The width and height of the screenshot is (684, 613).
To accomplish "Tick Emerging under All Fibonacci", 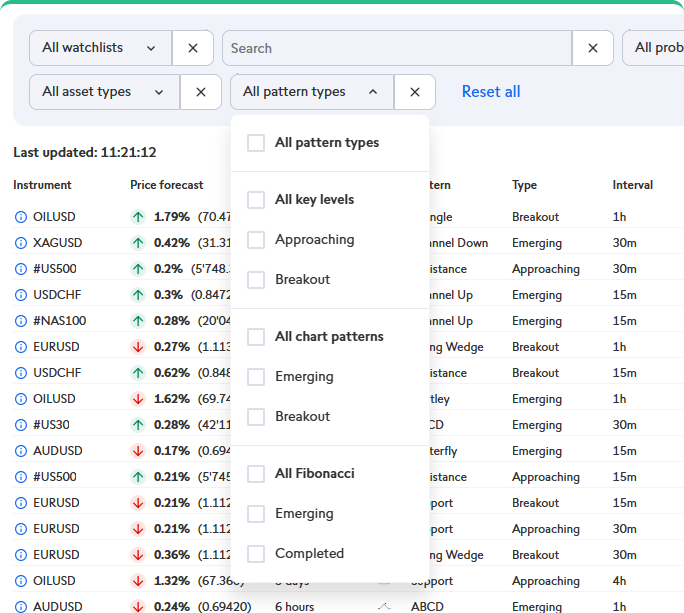I will point(256,514).
